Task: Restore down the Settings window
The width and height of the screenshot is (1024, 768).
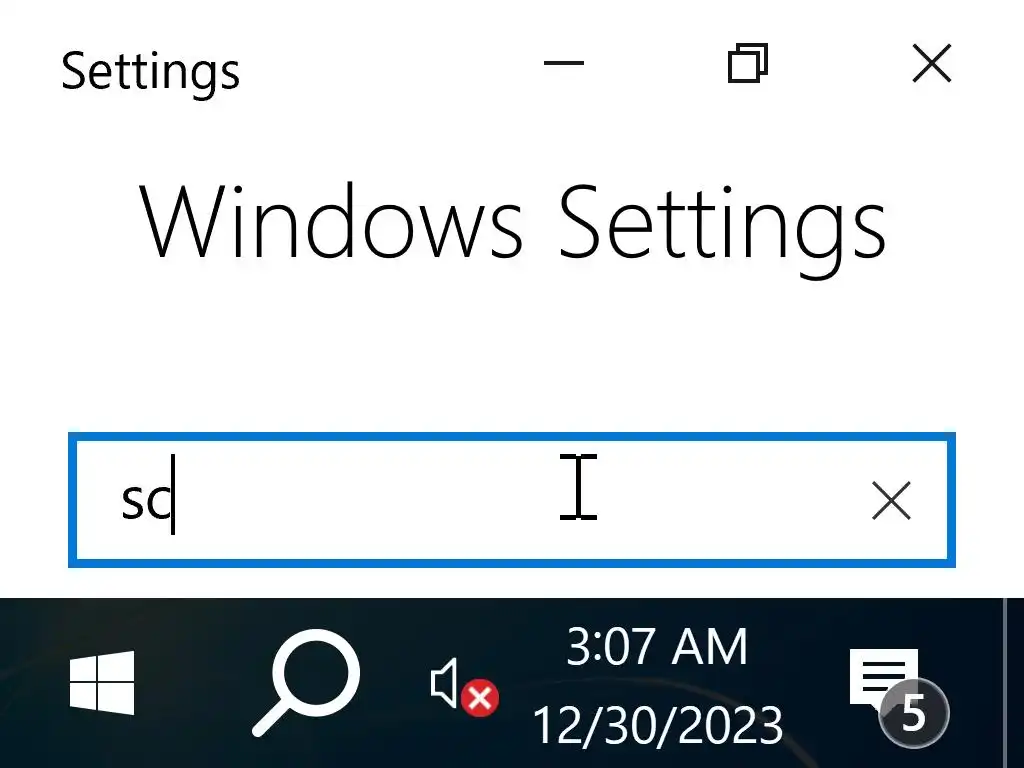Action: point(747,65)
